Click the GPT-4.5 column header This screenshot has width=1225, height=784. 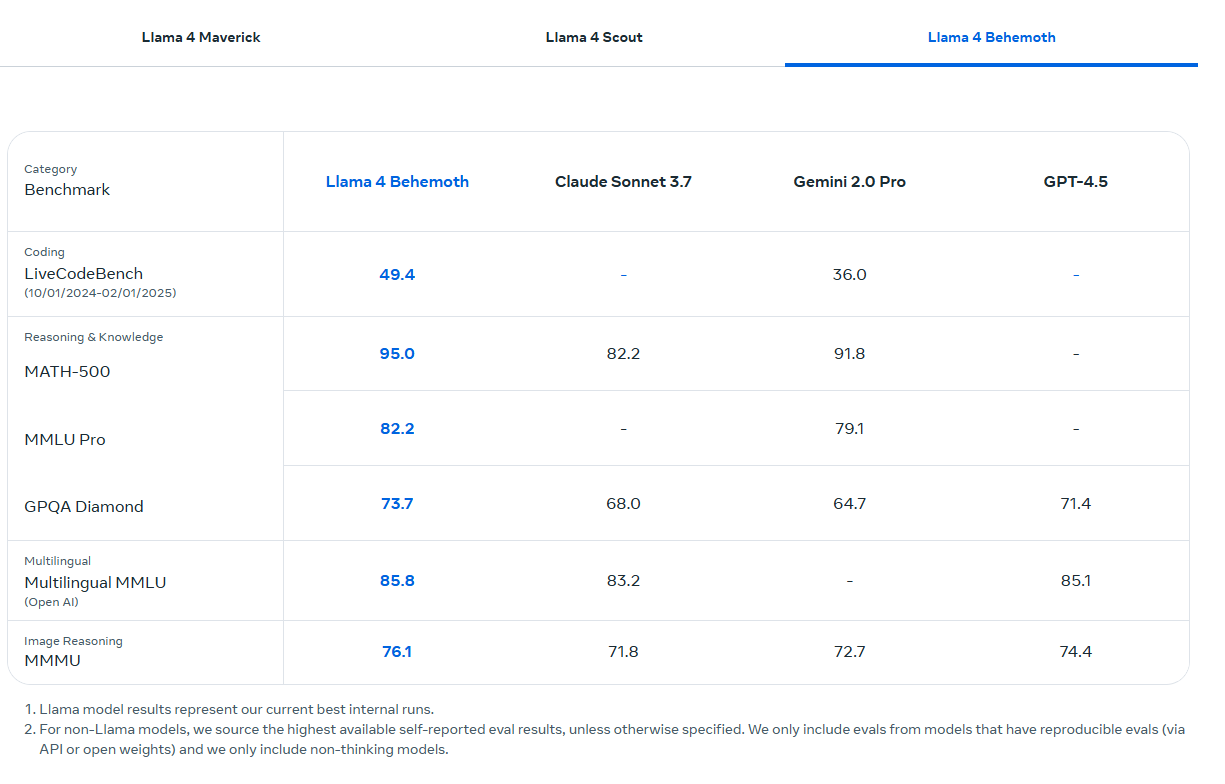pyautogui.click(x=1075, y=182)
